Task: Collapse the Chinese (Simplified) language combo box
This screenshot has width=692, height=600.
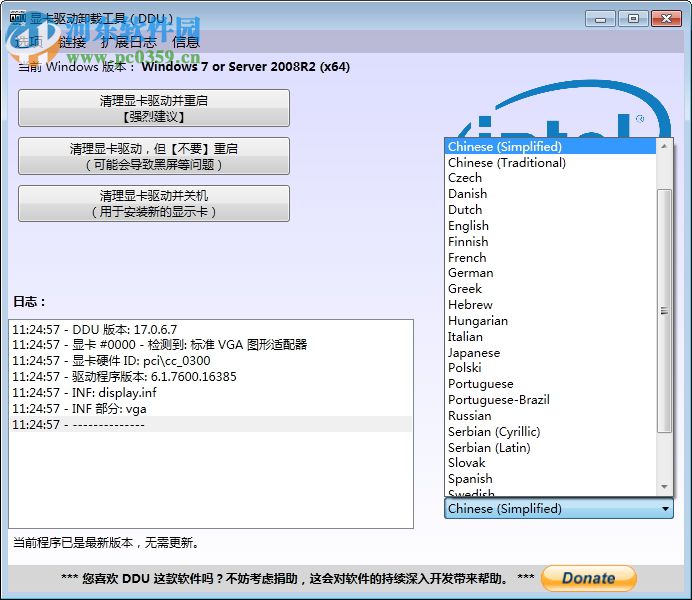Action: (559, 509)
